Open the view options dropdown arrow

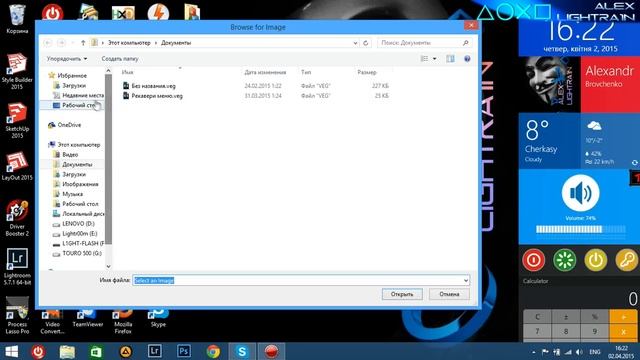point(435,59)
